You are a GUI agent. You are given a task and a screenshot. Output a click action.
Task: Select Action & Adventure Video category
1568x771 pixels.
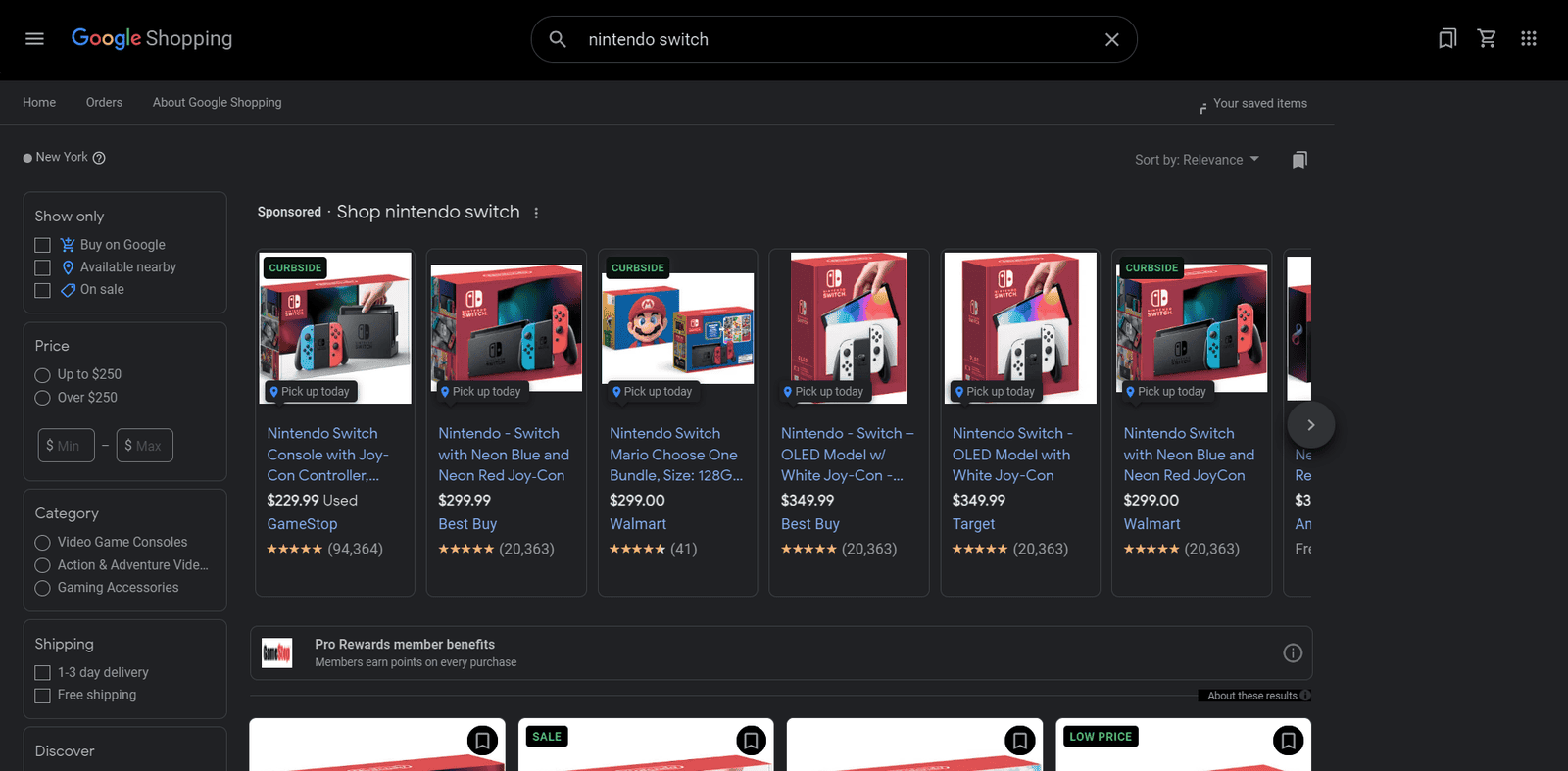[42, 565]
